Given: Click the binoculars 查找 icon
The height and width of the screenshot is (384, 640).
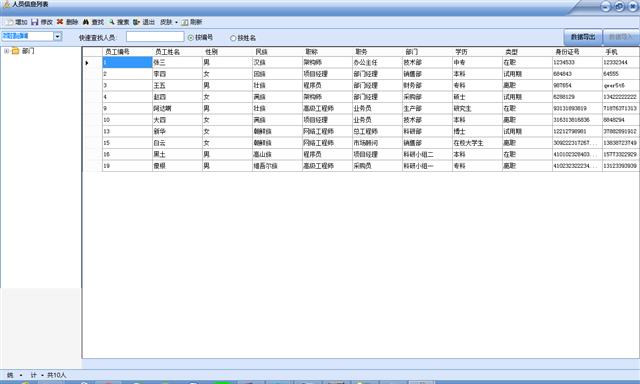Looking at the screenshot, I should tap(86, 22).
